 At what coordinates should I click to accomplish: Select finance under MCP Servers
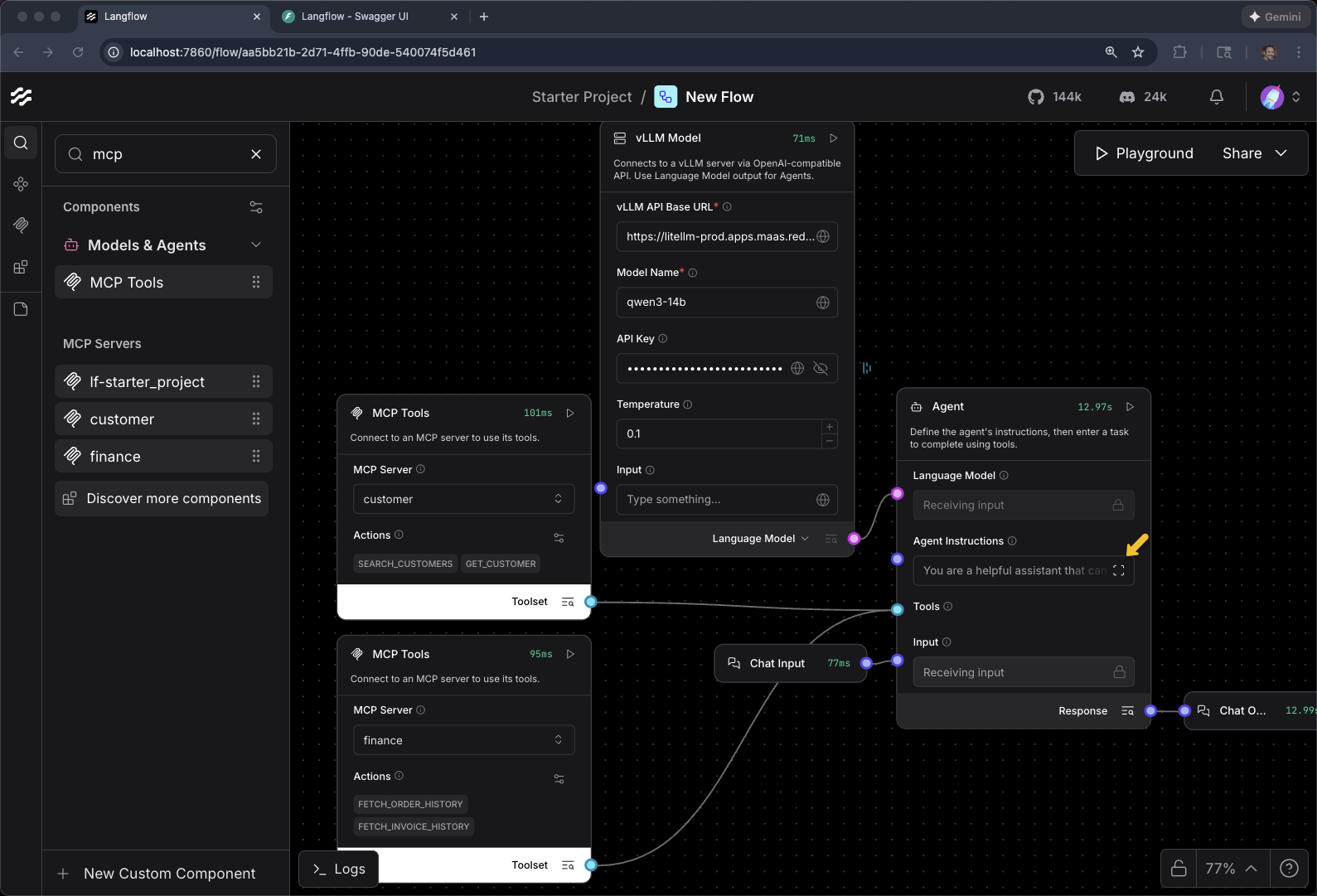click(x=115, y=457)
